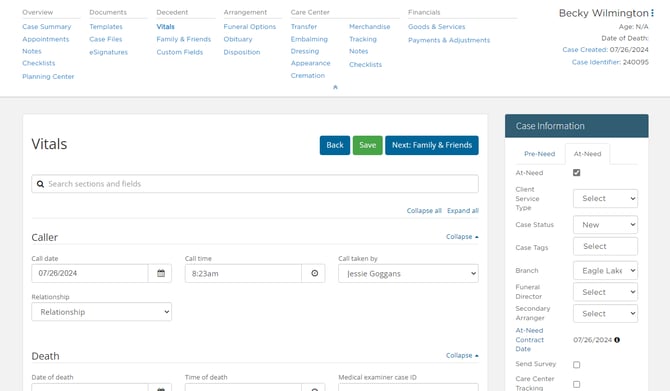Open the kebab menu beside Becky Wilmington
The width and height of the screenshot is (670, 391).
point(652,13)
